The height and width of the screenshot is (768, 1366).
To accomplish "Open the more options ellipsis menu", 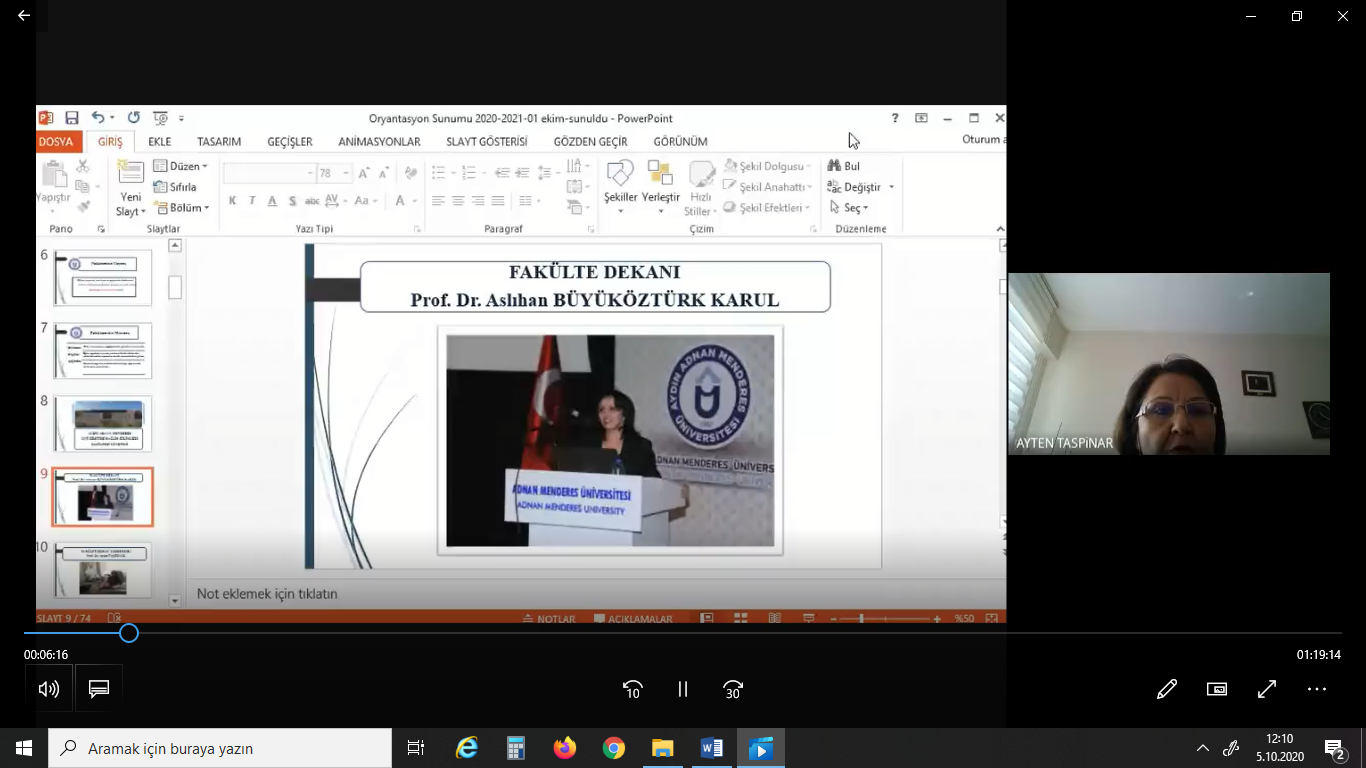I will 1317,689.
